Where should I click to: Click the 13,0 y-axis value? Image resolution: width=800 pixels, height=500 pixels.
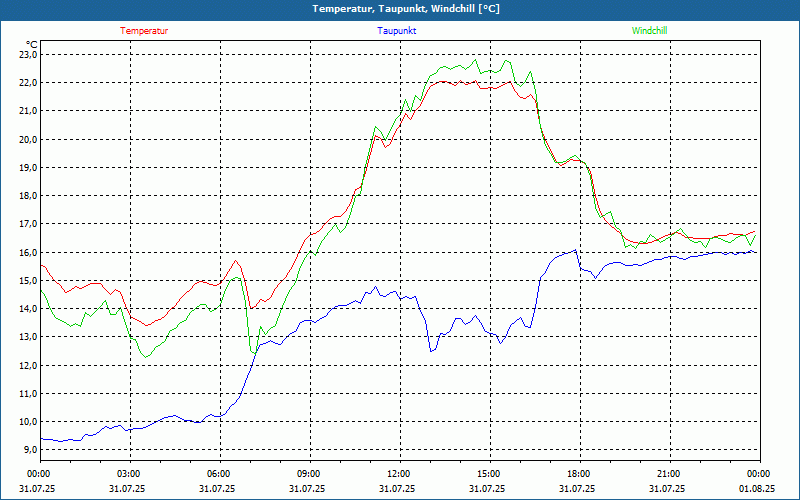28,336
